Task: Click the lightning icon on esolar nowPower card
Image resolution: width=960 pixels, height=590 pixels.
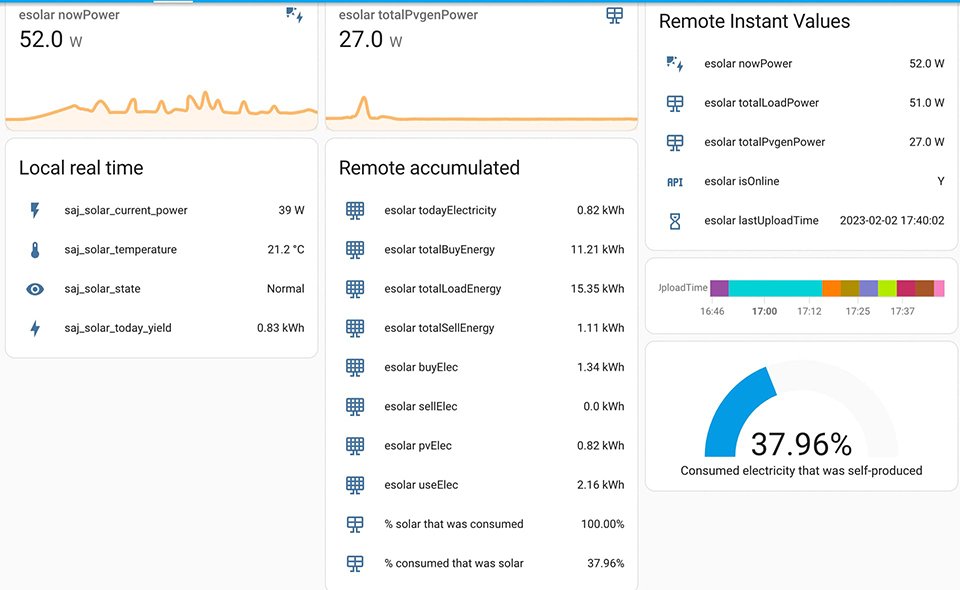Action: tap(292, 13)
